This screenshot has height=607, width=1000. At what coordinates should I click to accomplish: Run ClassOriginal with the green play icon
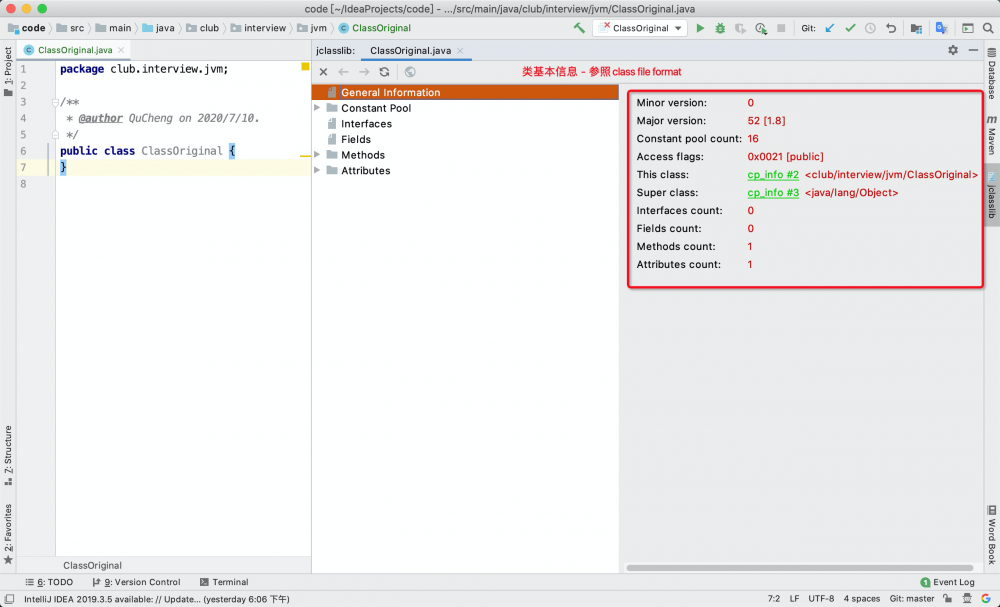(x=700, y=28)
